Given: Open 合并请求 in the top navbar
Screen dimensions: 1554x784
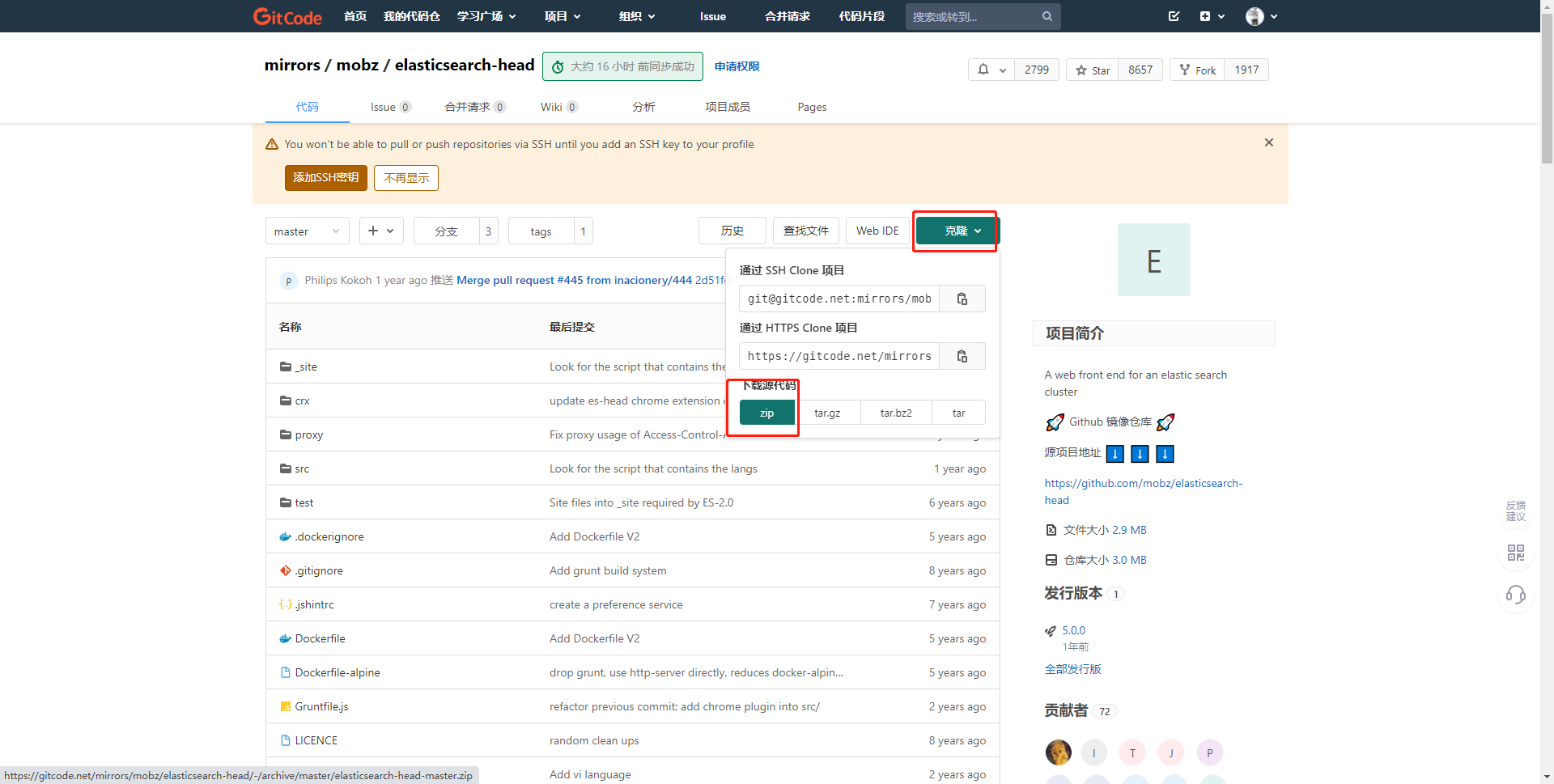Looking at the screenshot, I should click(x=788, y=16).
